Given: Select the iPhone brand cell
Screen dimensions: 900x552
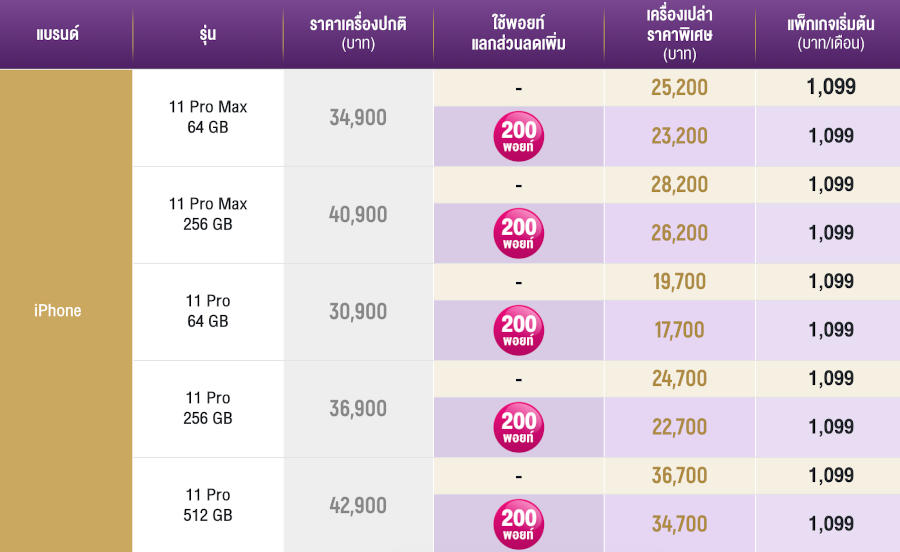Looking at the screenshot, I should pos(58,310).
